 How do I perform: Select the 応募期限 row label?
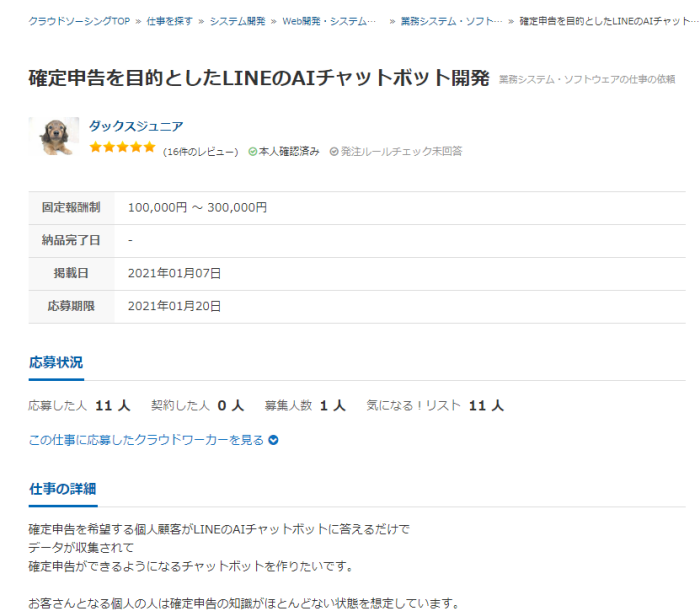click(71, 306)
